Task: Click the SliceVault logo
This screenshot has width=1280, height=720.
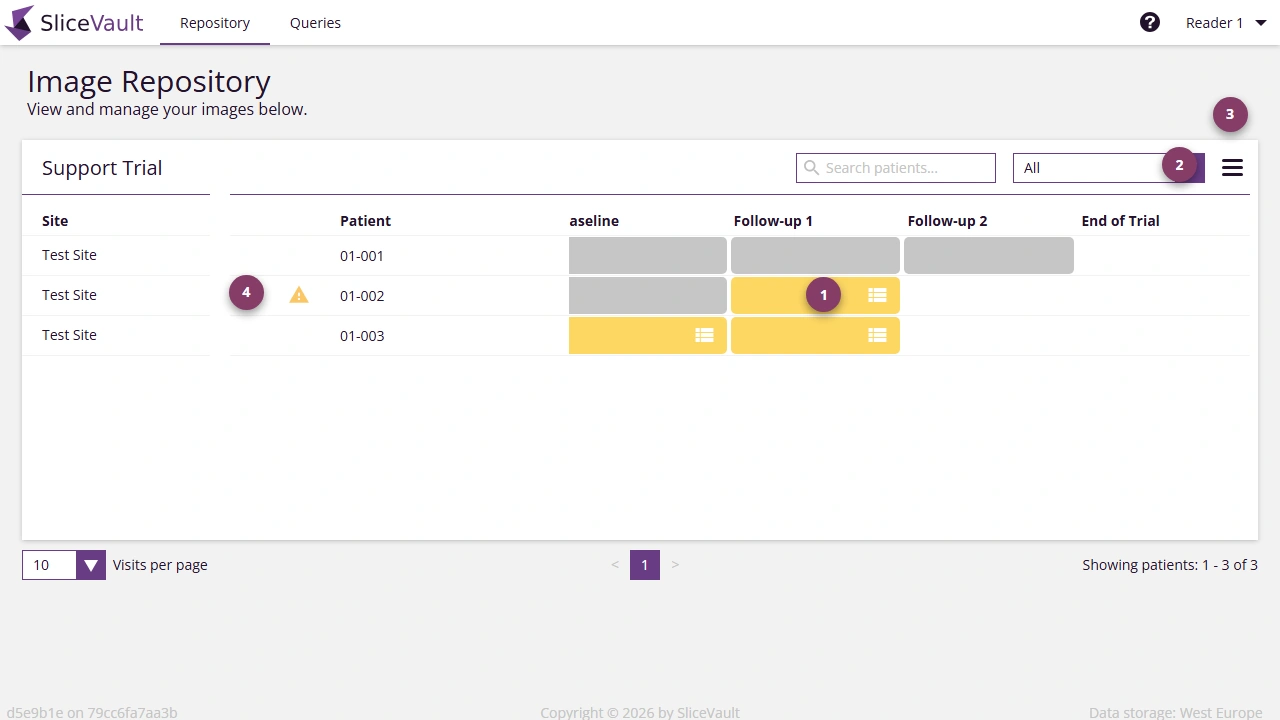Action: (x=75, y=23)
